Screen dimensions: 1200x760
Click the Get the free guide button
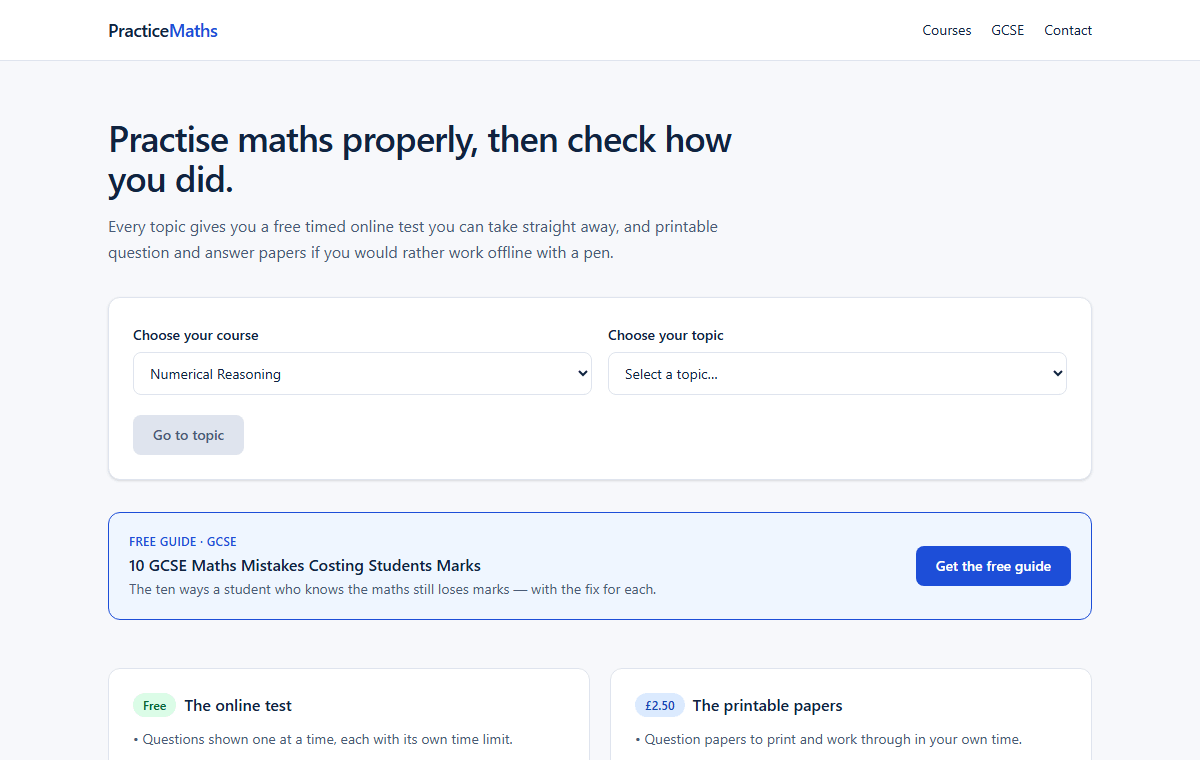pos(993,566)
